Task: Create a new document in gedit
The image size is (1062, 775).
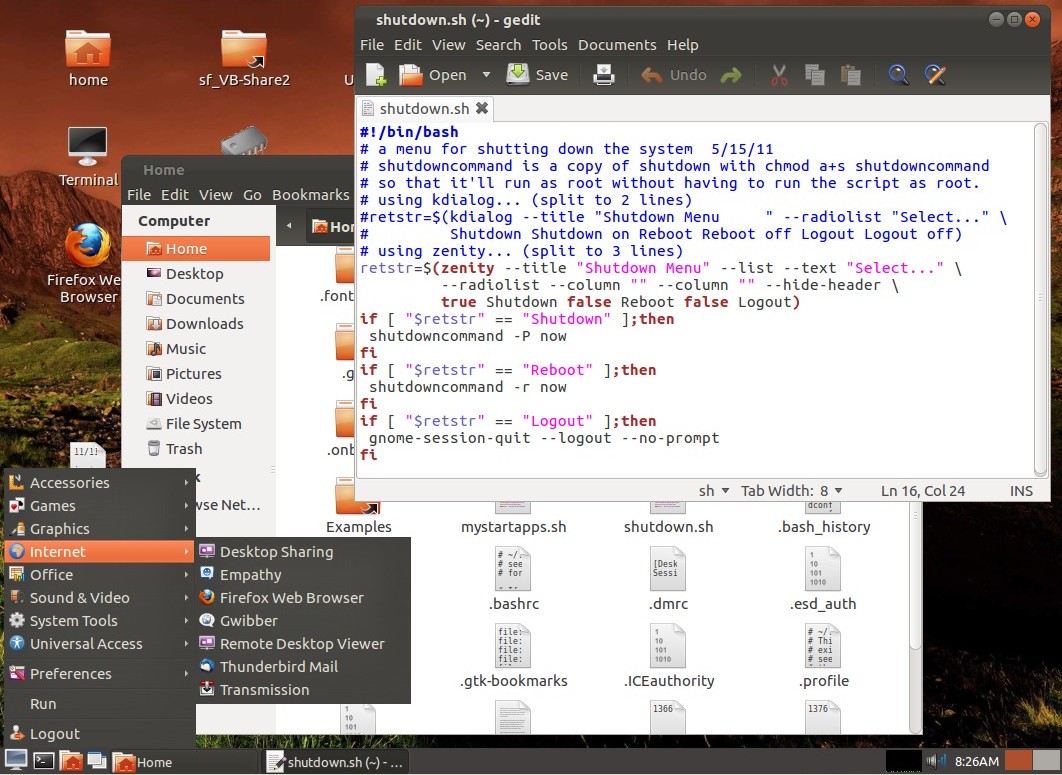Action: coord(376,75)
